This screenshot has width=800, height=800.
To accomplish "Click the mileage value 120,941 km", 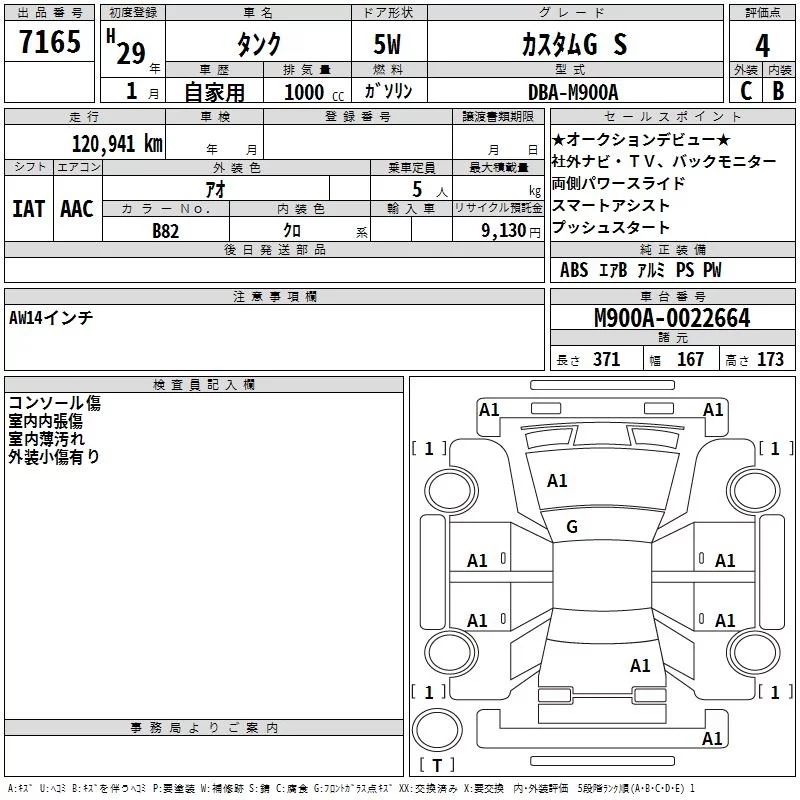I will click(116, 143).
